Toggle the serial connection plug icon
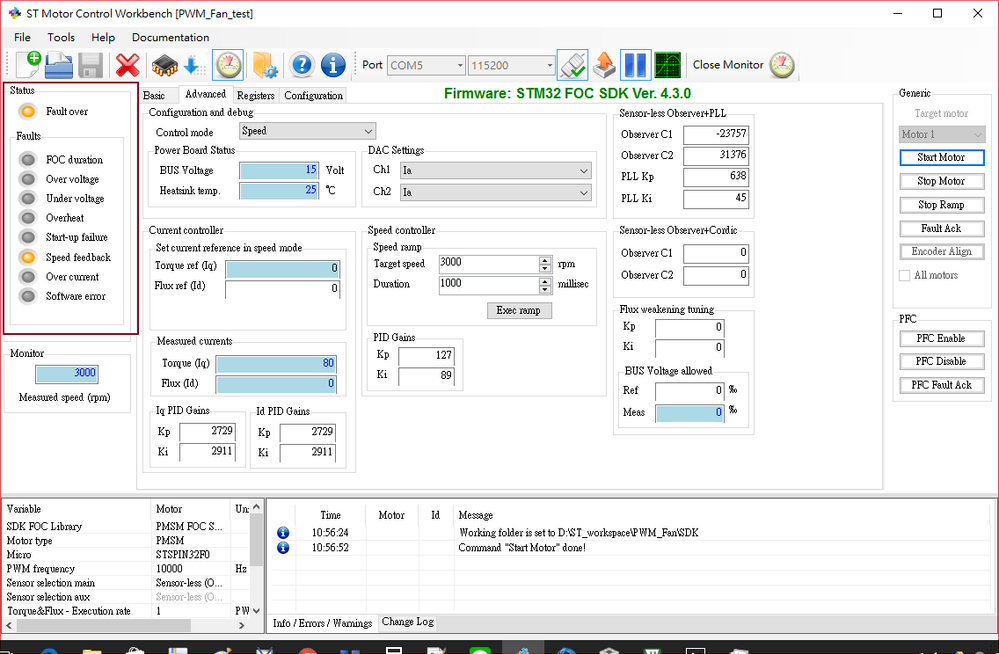 pos(572,64)
